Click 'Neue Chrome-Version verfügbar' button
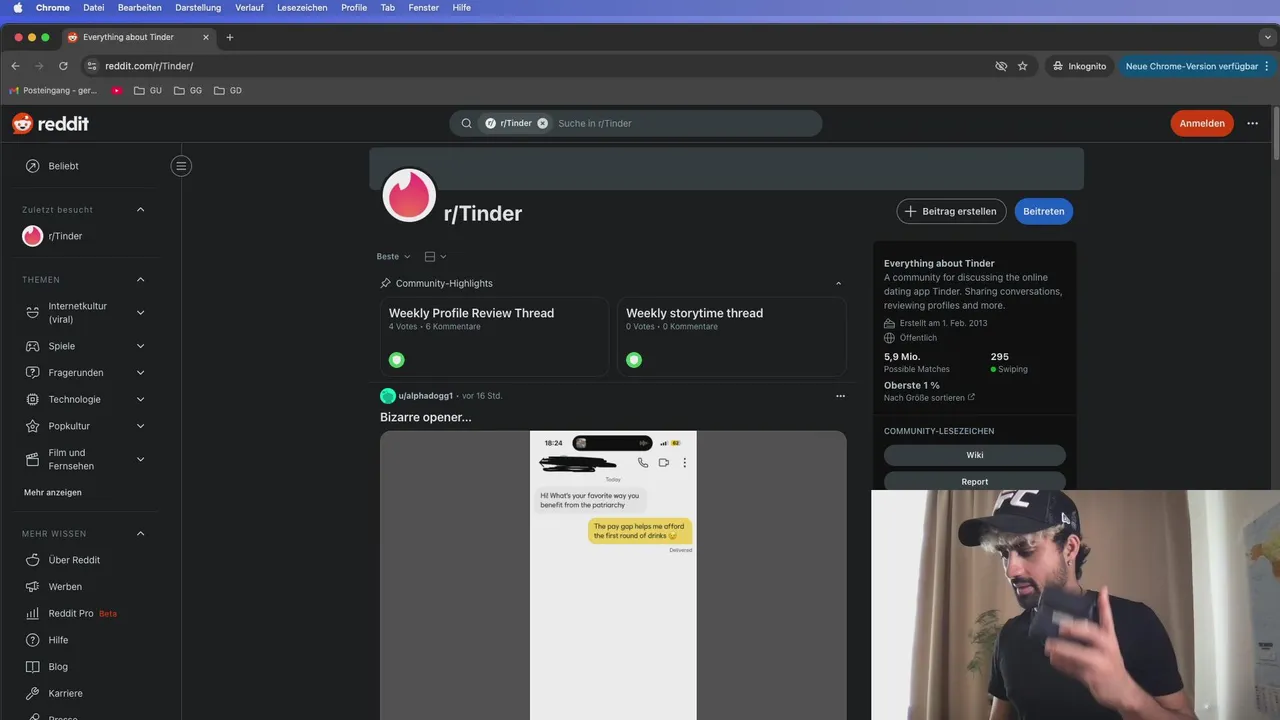 (1197, 66)
